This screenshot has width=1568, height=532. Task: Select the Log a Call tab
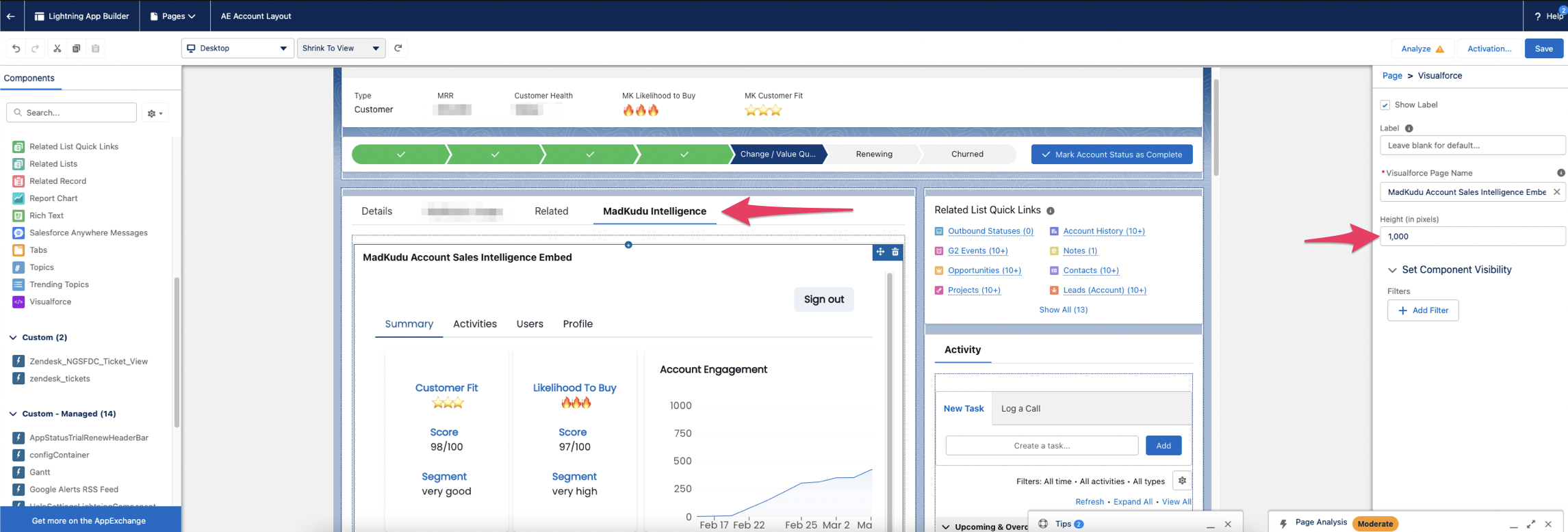(x=1020, y=409)
